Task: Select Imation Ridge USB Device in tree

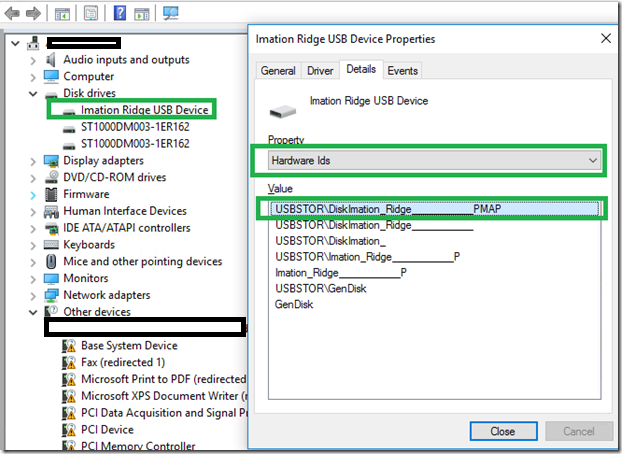Action: tap(144, 110)
